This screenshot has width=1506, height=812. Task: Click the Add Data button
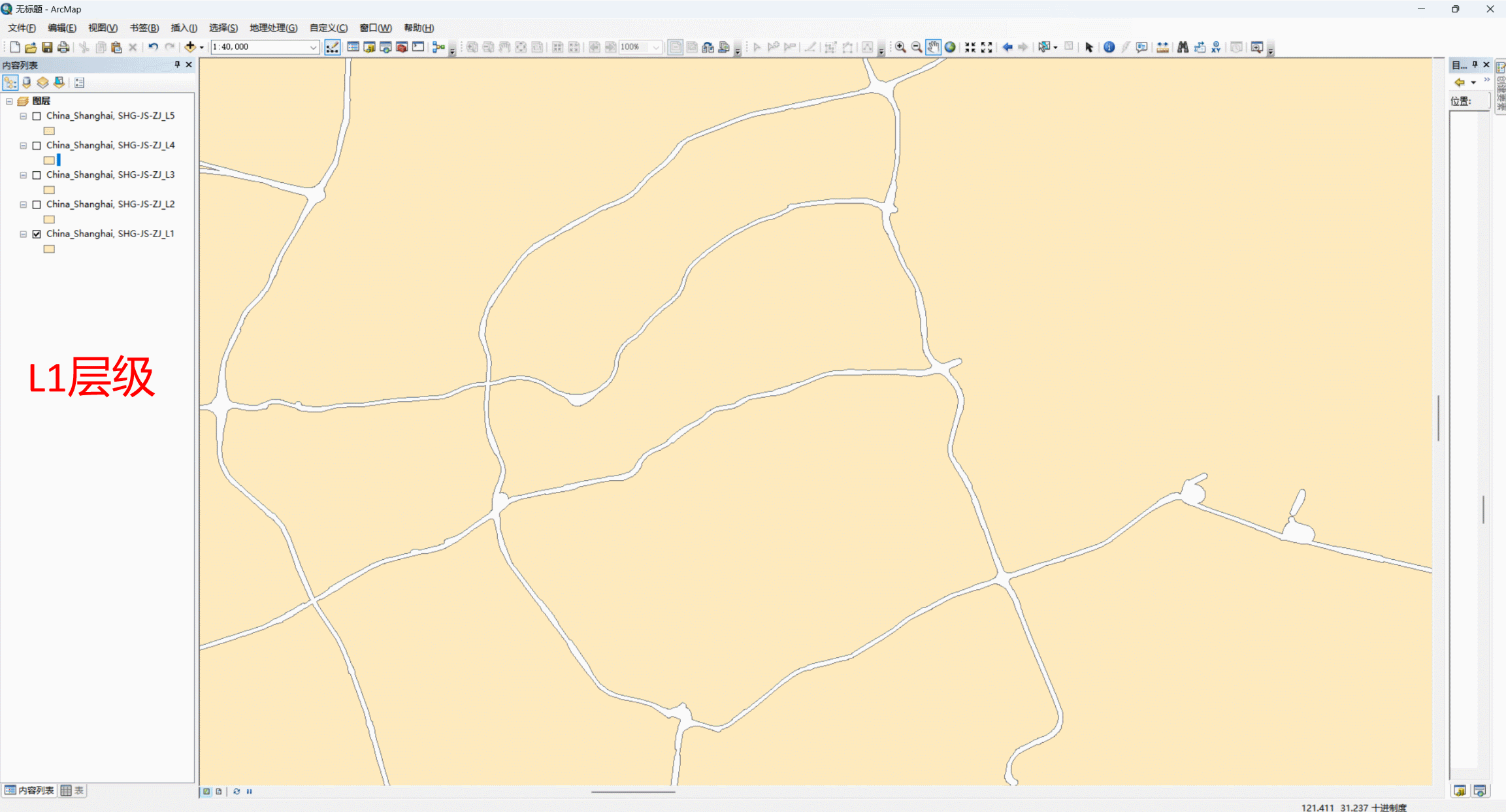(190, 47)
